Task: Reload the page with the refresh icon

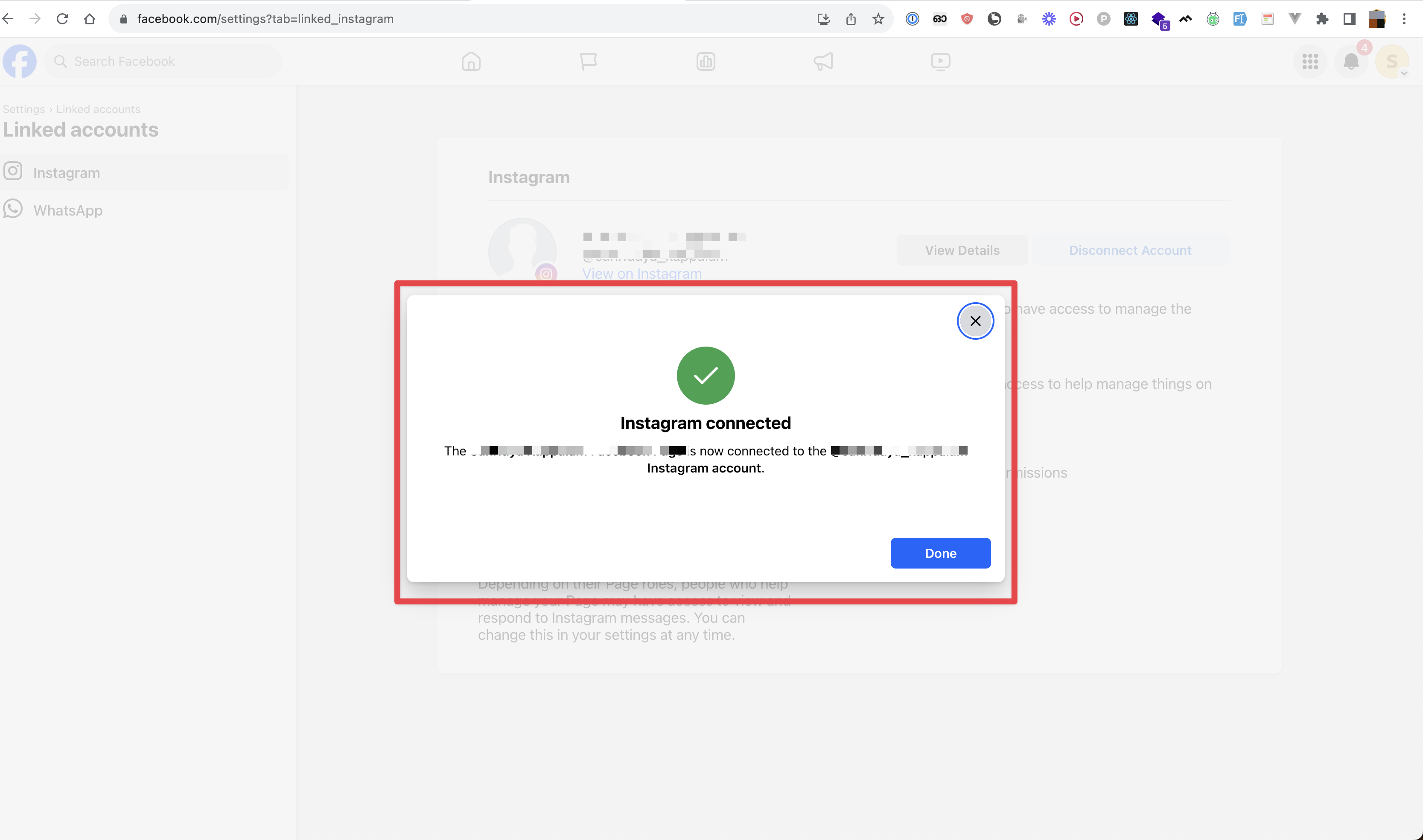Action: [x=62, y=19]
